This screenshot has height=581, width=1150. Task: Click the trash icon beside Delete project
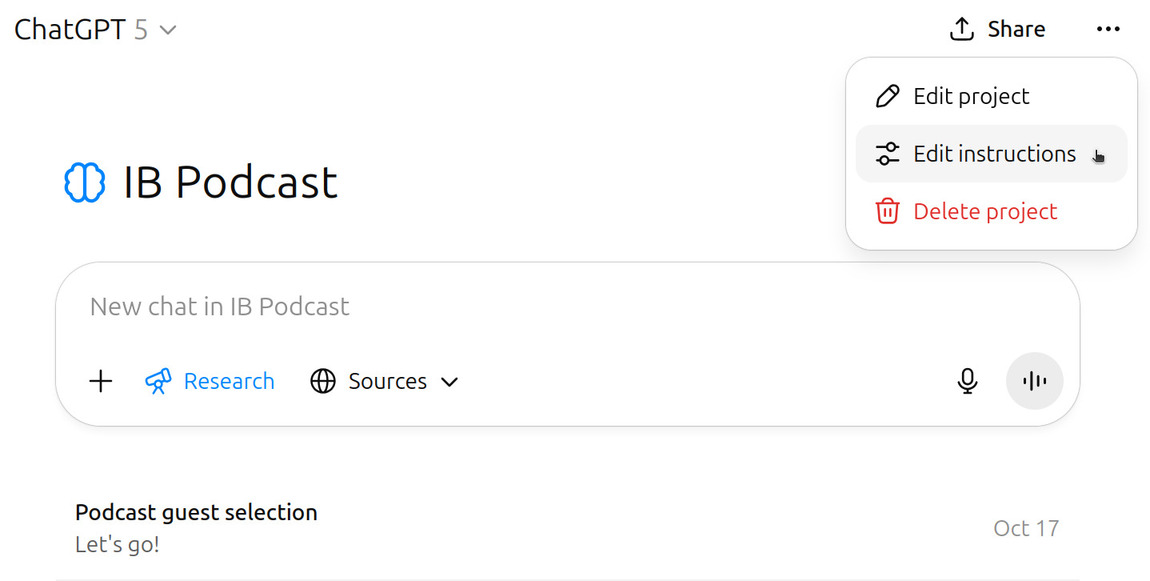(887, 211)
